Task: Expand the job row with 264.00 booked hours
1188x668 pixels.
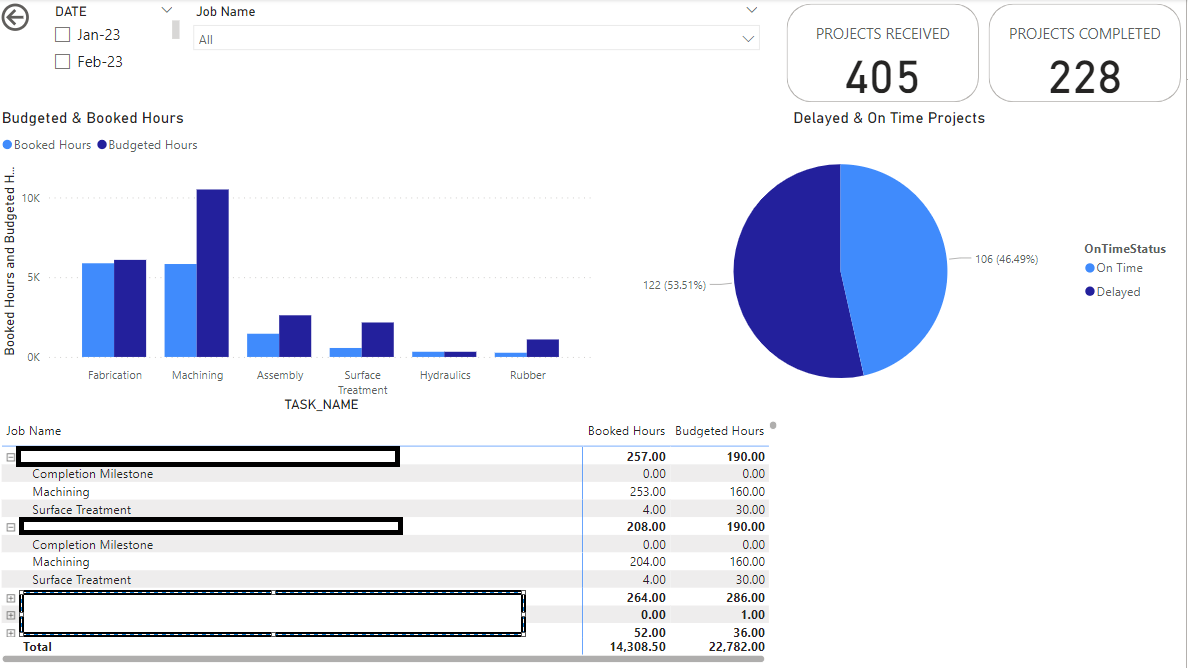Action: click(11, 598)
